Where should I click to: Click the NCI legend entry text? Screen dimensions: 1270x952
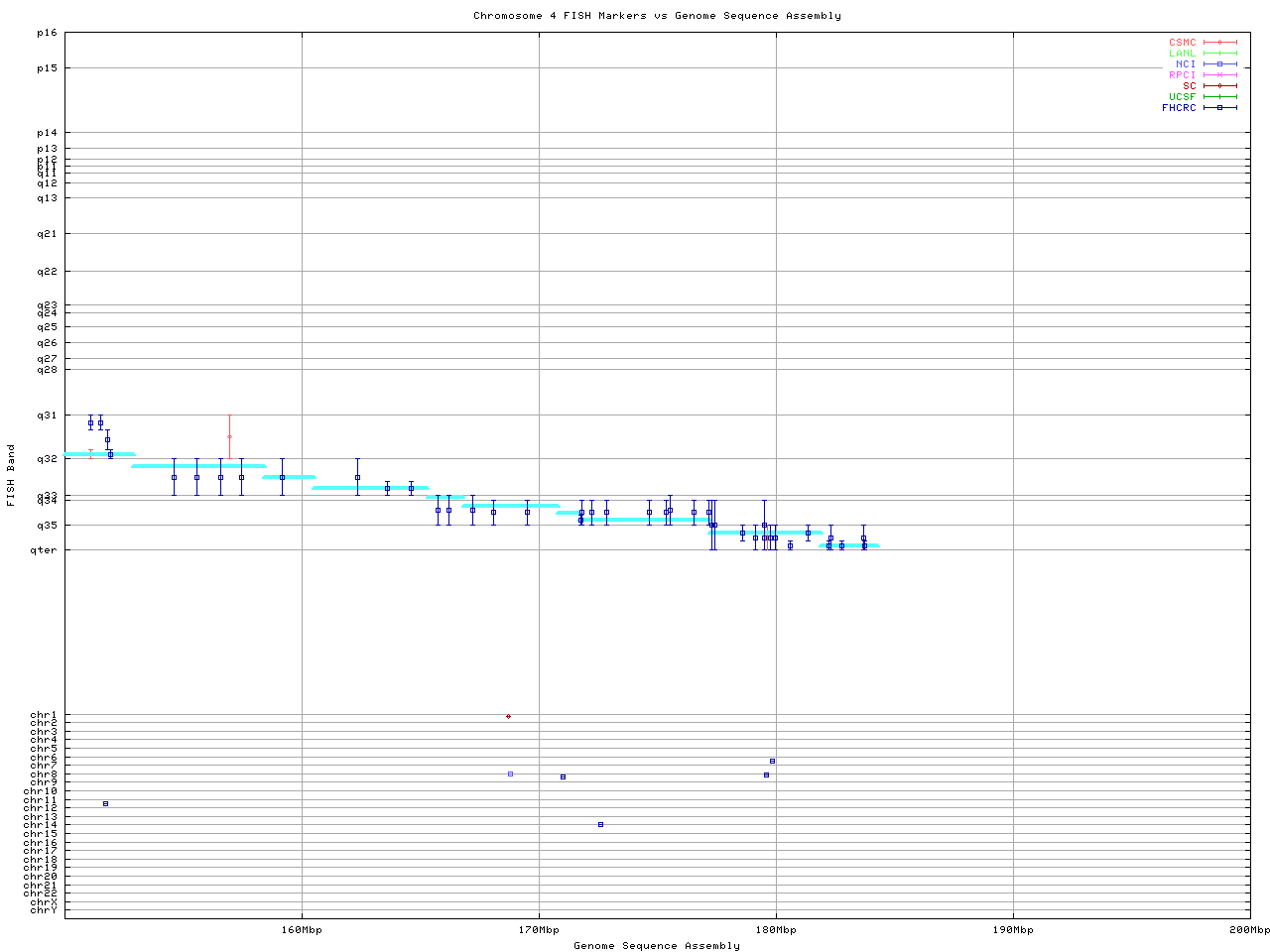pos(1185,64)
